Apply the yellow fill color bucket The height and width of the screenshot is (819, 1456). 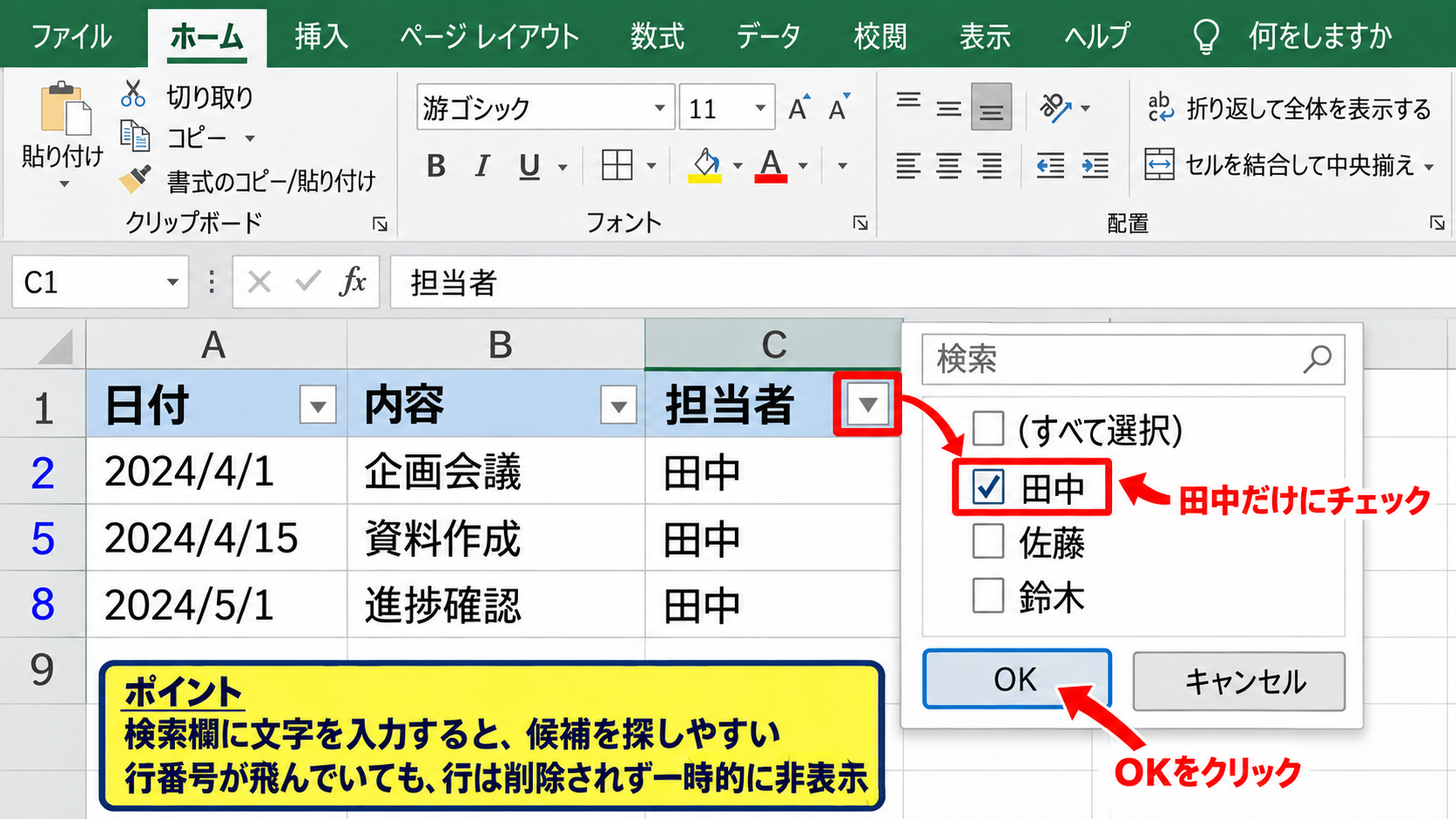(x=705, y=164)
